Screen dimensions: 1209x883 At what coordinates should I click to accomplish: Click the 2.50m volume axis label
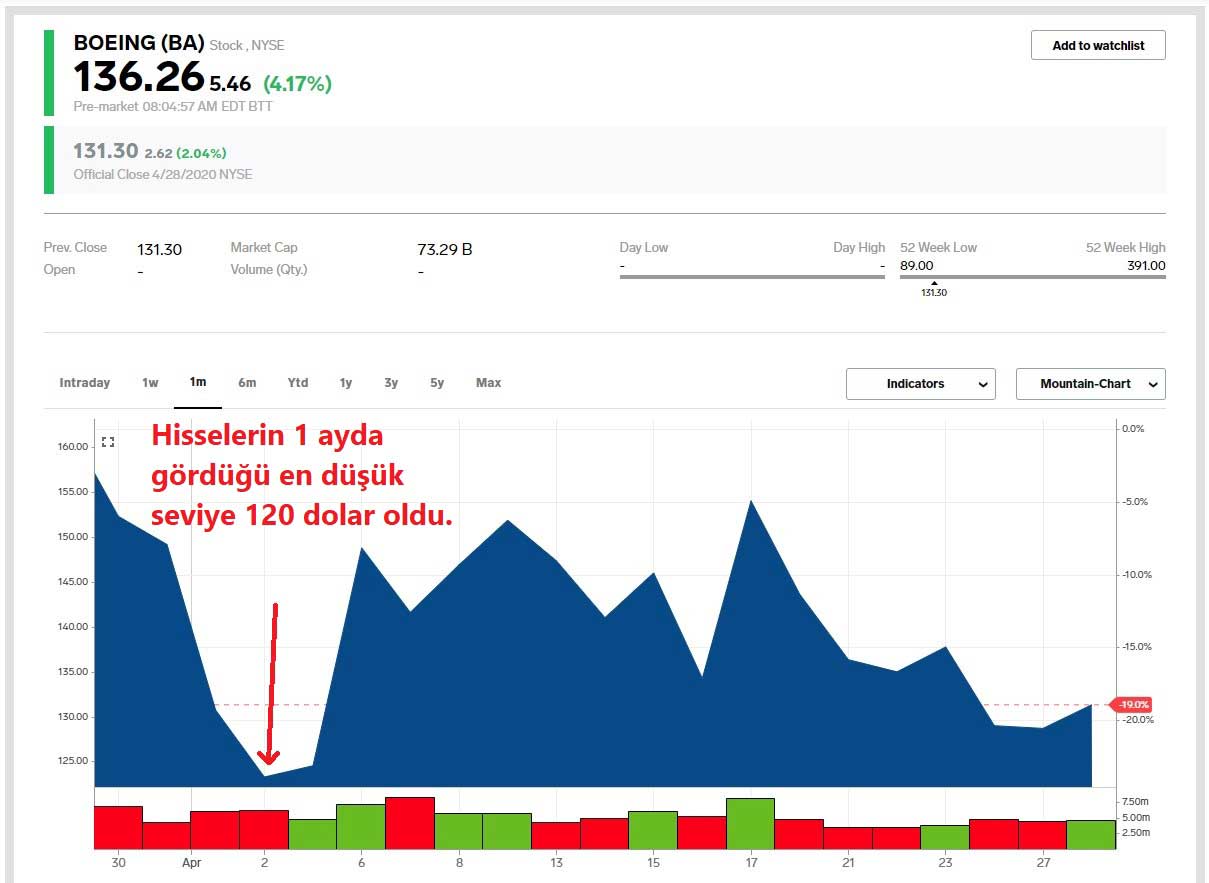pos(1136,832)
